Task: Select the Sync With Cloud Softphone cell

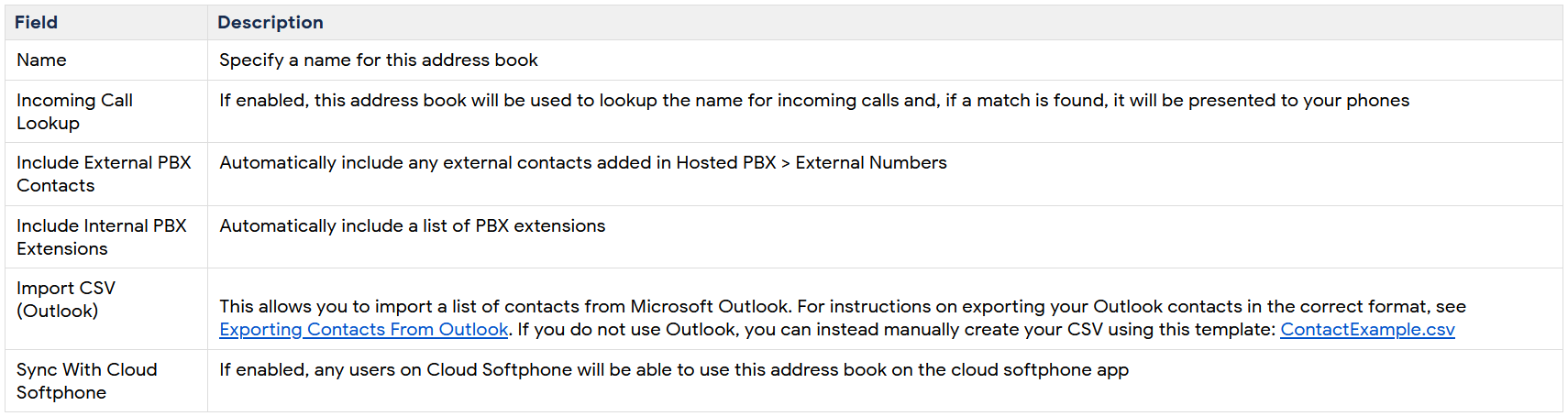Action: [106, 381]
